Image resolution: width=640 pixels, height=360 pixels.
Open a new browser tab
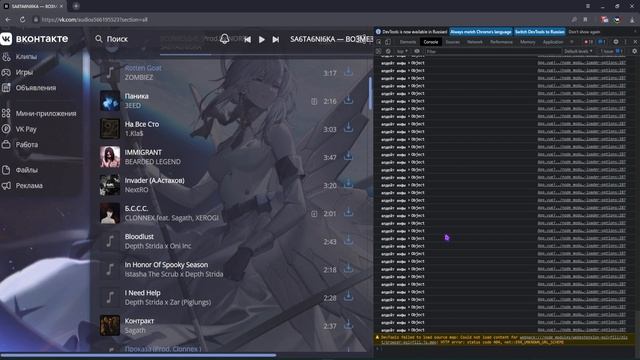pyautogui.click(x=76, y=6)
